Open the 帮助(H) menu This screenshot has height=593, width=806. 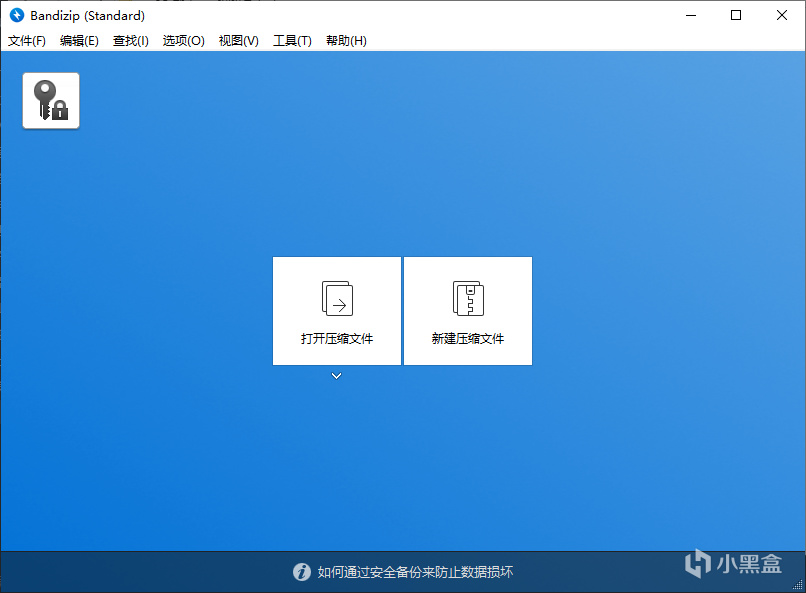tap(346, 41)
